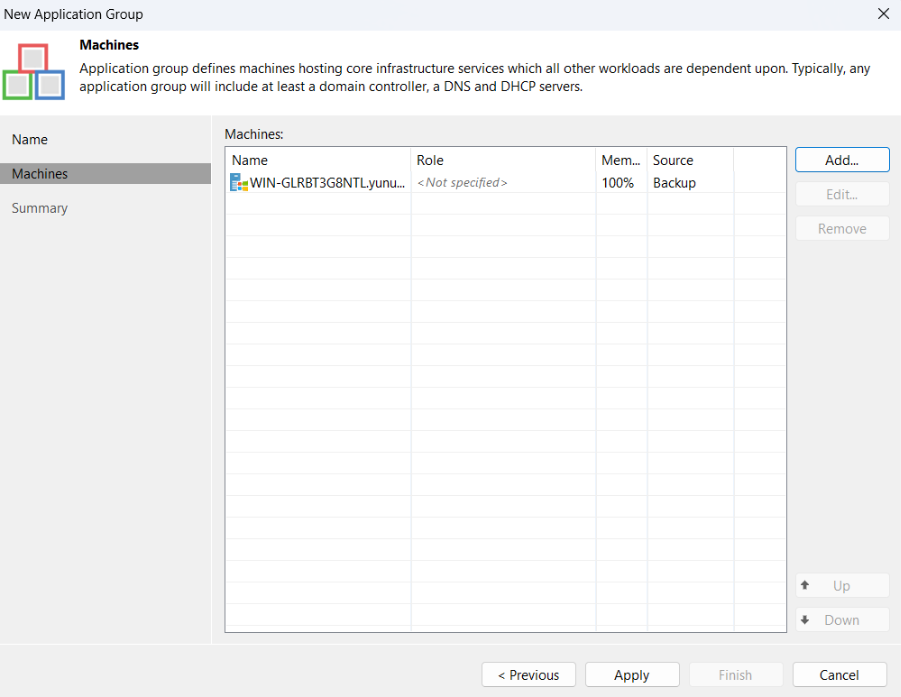Go to the Name wizard step

[30, 140]
